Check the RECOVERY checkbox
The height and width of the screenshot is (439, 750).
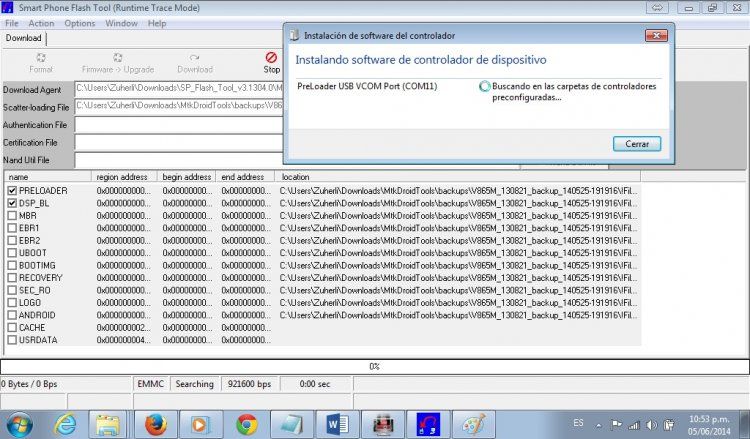12,277
